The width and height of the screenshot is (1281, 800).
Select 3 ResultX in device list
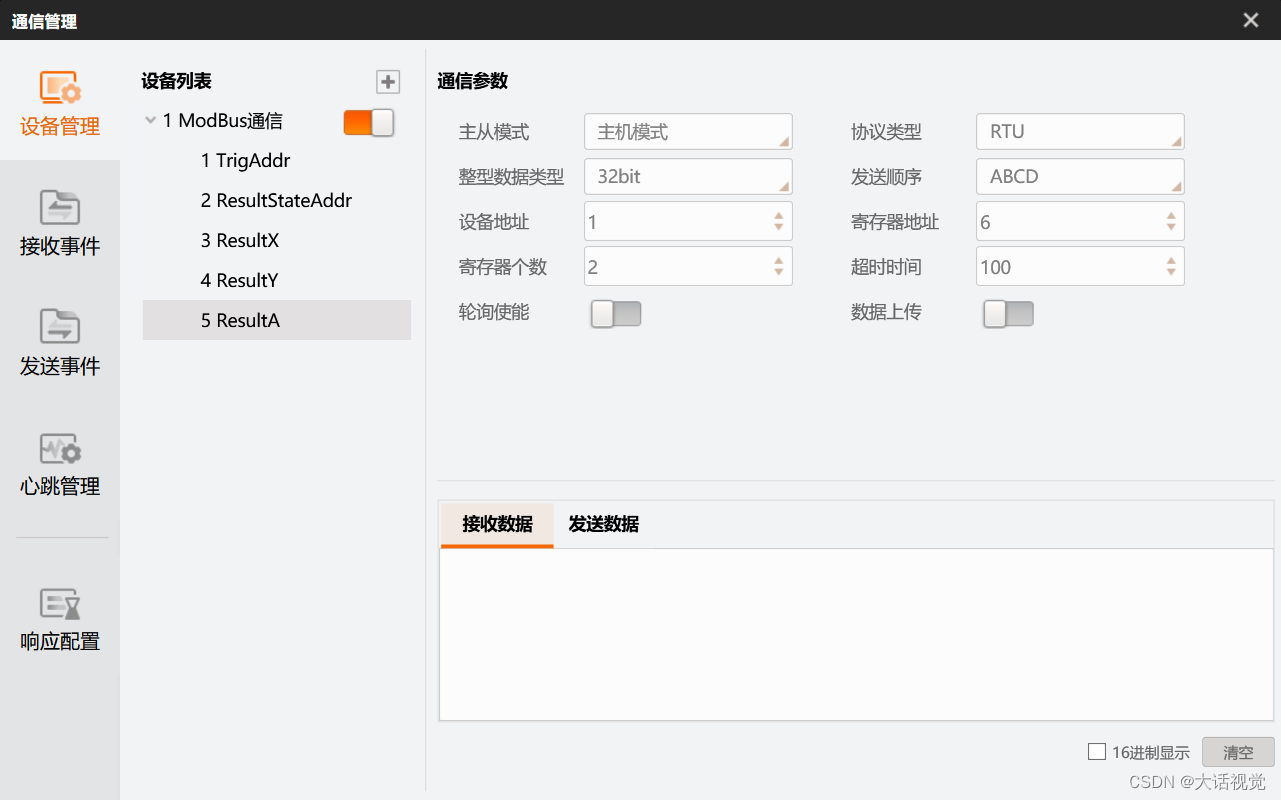click(277, 240)
